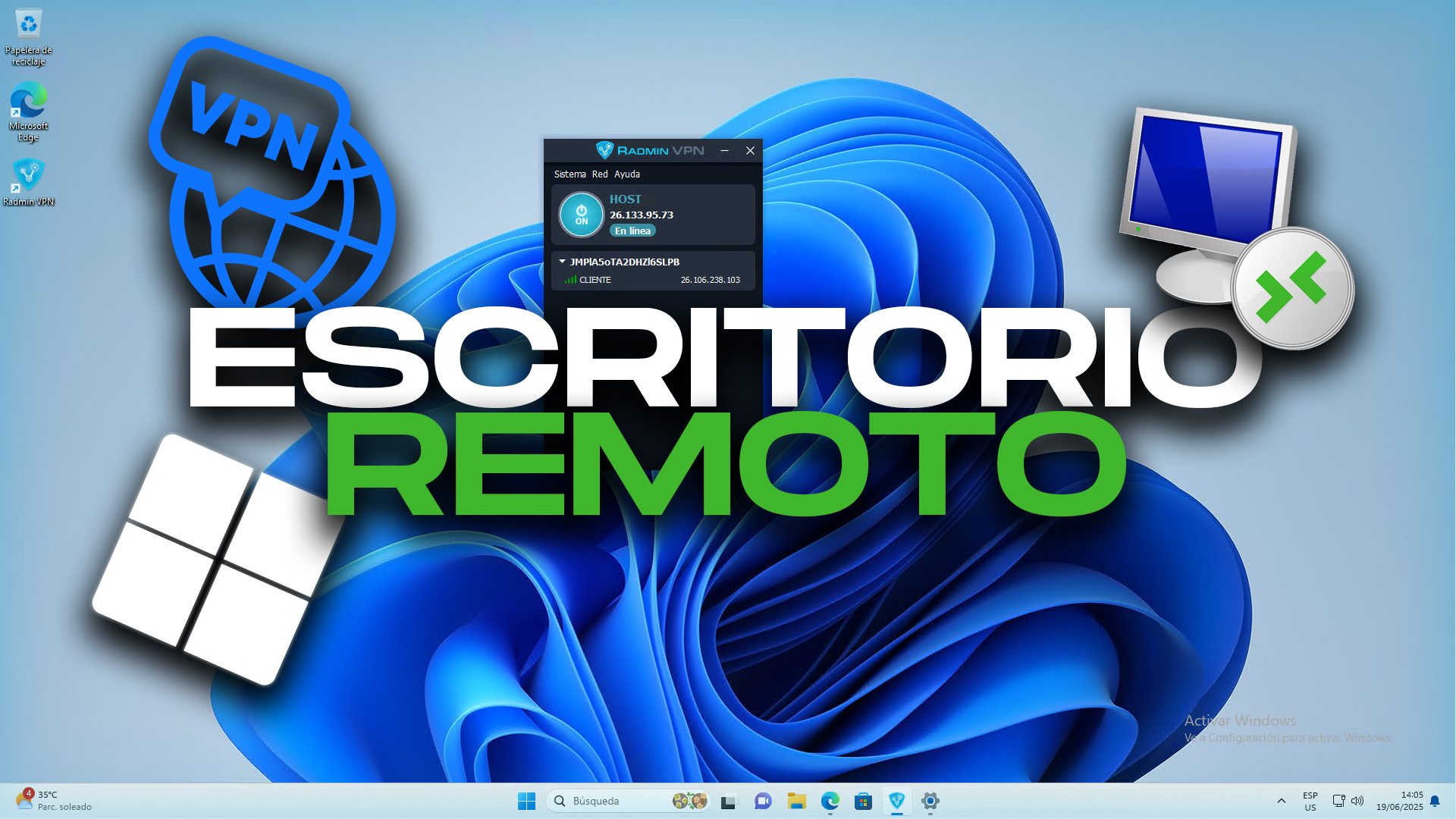The image size is (1456, 819).
Task: Expand the hidden icons arrow in the system tray
Action: click(x=1282, y=801)
